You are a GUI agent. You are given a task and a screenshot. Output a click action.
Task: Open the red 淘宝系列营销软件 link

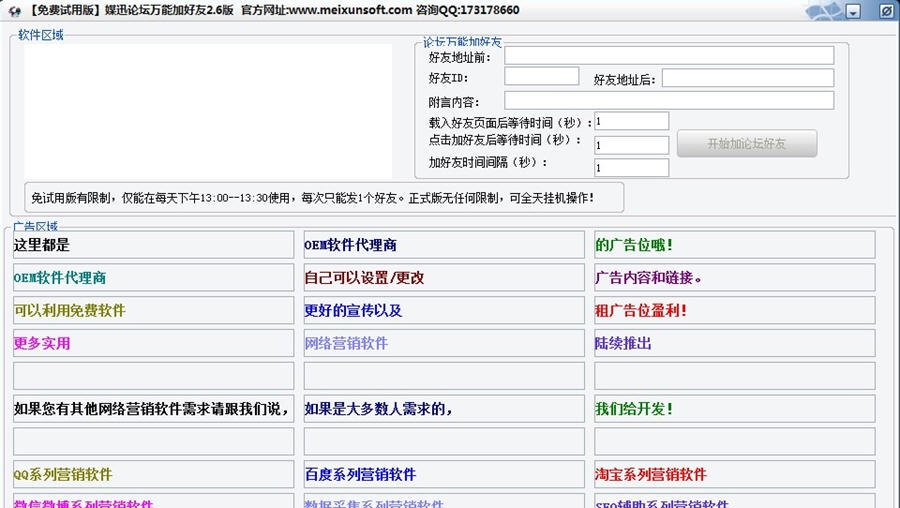click(x=735, y=474)
